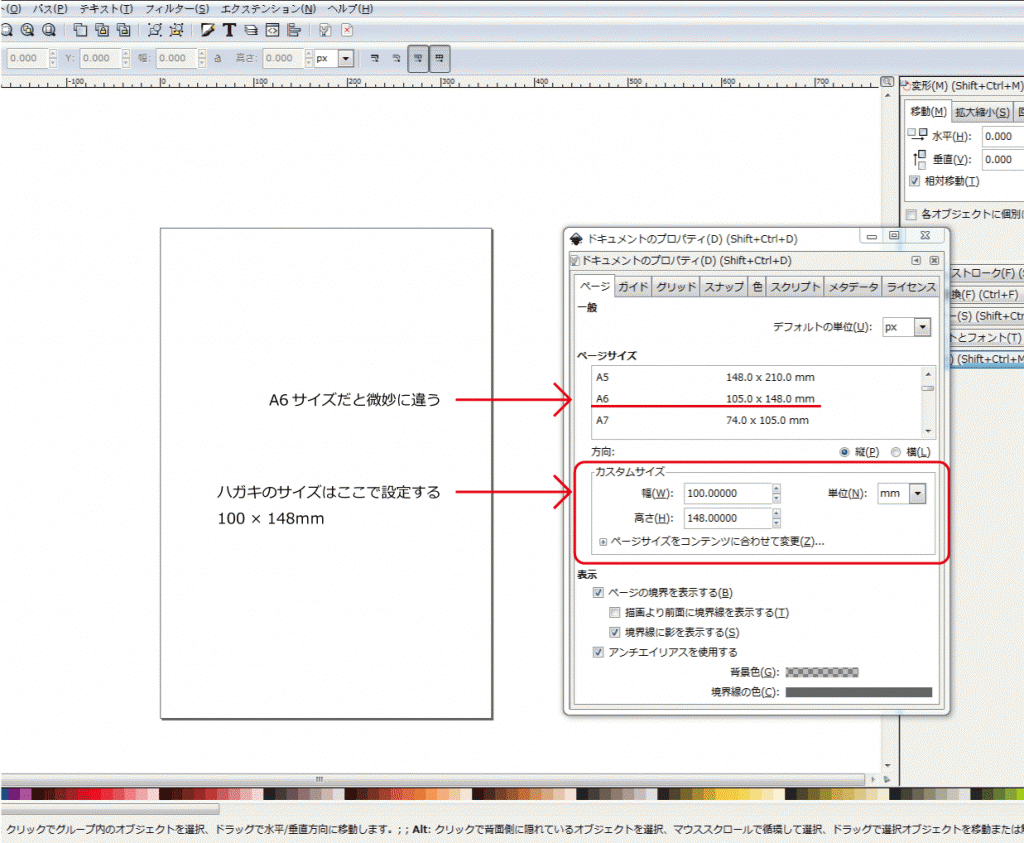Open the custom size 単位 mm dropdown
This screenshot has height=843, width=1024.
pos(901,494)
